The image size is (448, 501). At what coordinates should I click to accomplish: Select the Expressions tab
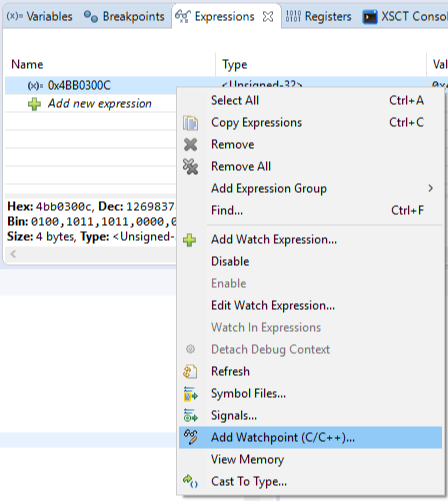(224, 16)
